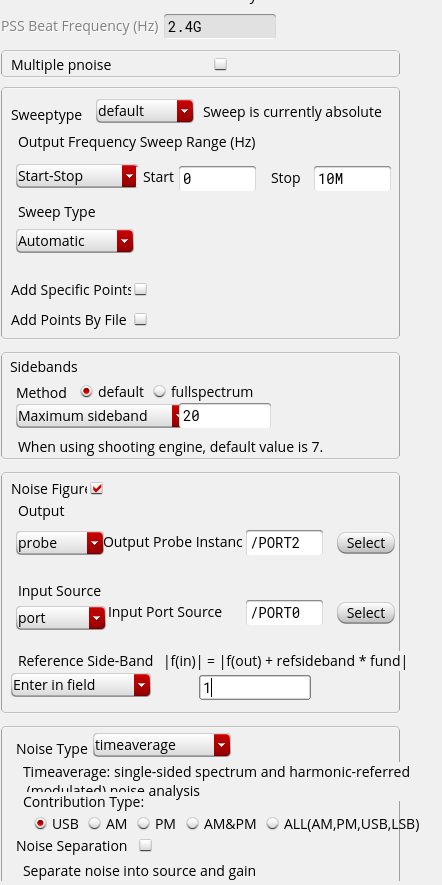This screenshot has width=442, height=885.
Task: Open the Input Source port dropdown
Action: tap(61, 618)
